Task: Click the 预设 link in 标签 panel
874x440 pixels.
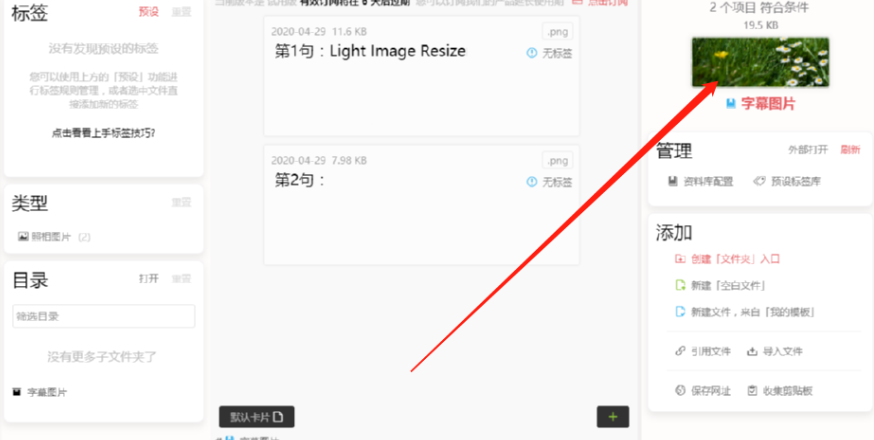Action: (148, 12)
